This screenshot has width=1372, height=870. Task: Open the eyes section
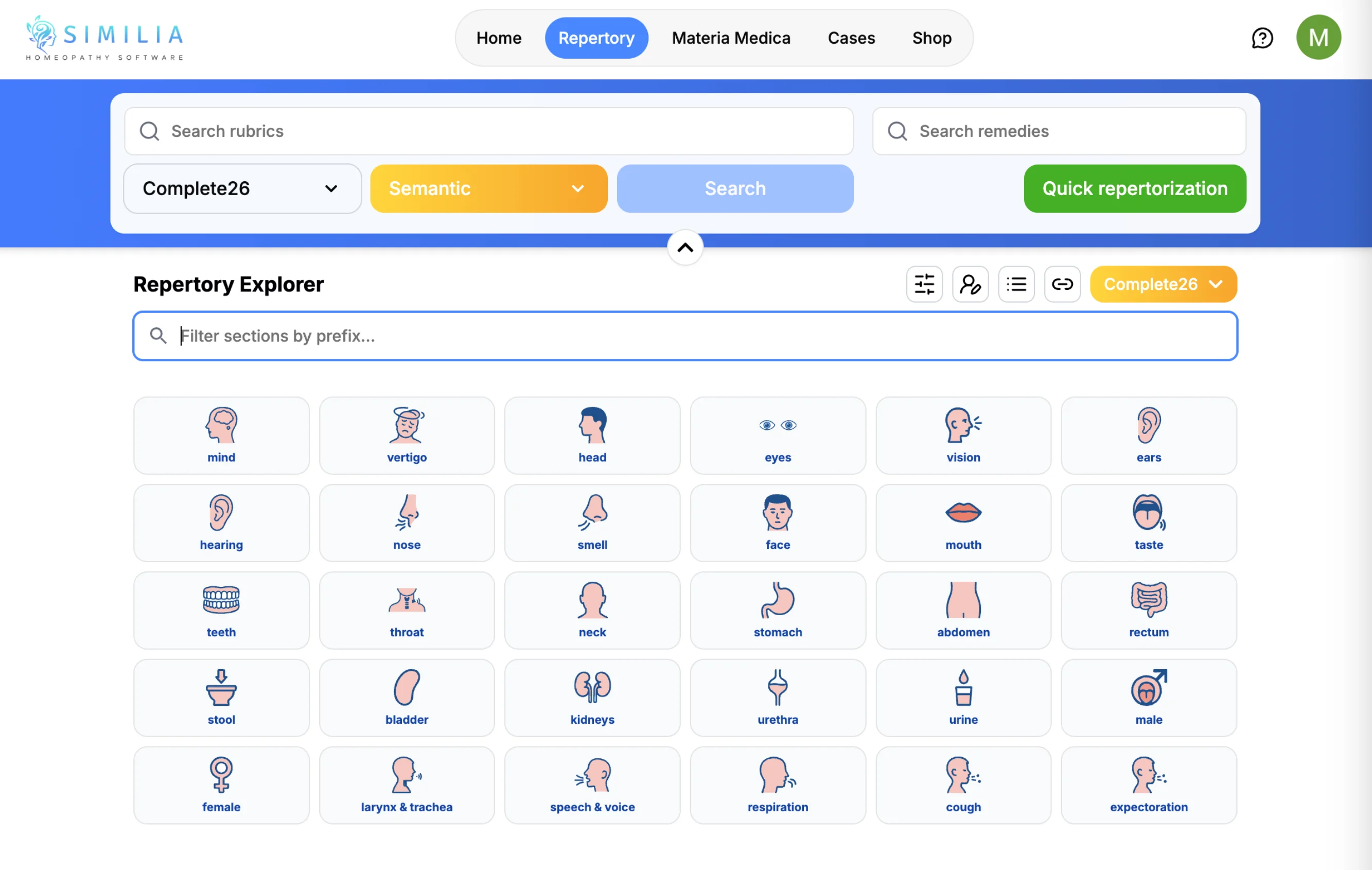coord(777,436)
